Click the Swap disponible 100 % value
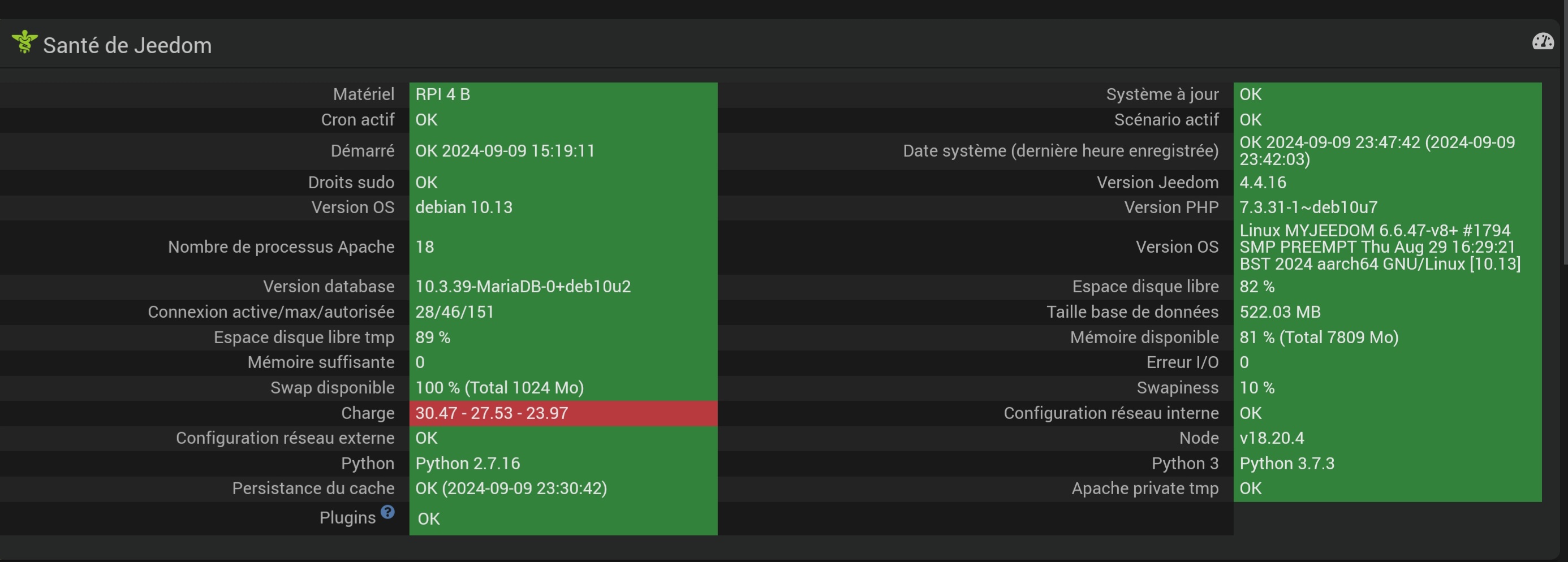The width and height of the screenshot is (1568, 562). click(499, 387)
